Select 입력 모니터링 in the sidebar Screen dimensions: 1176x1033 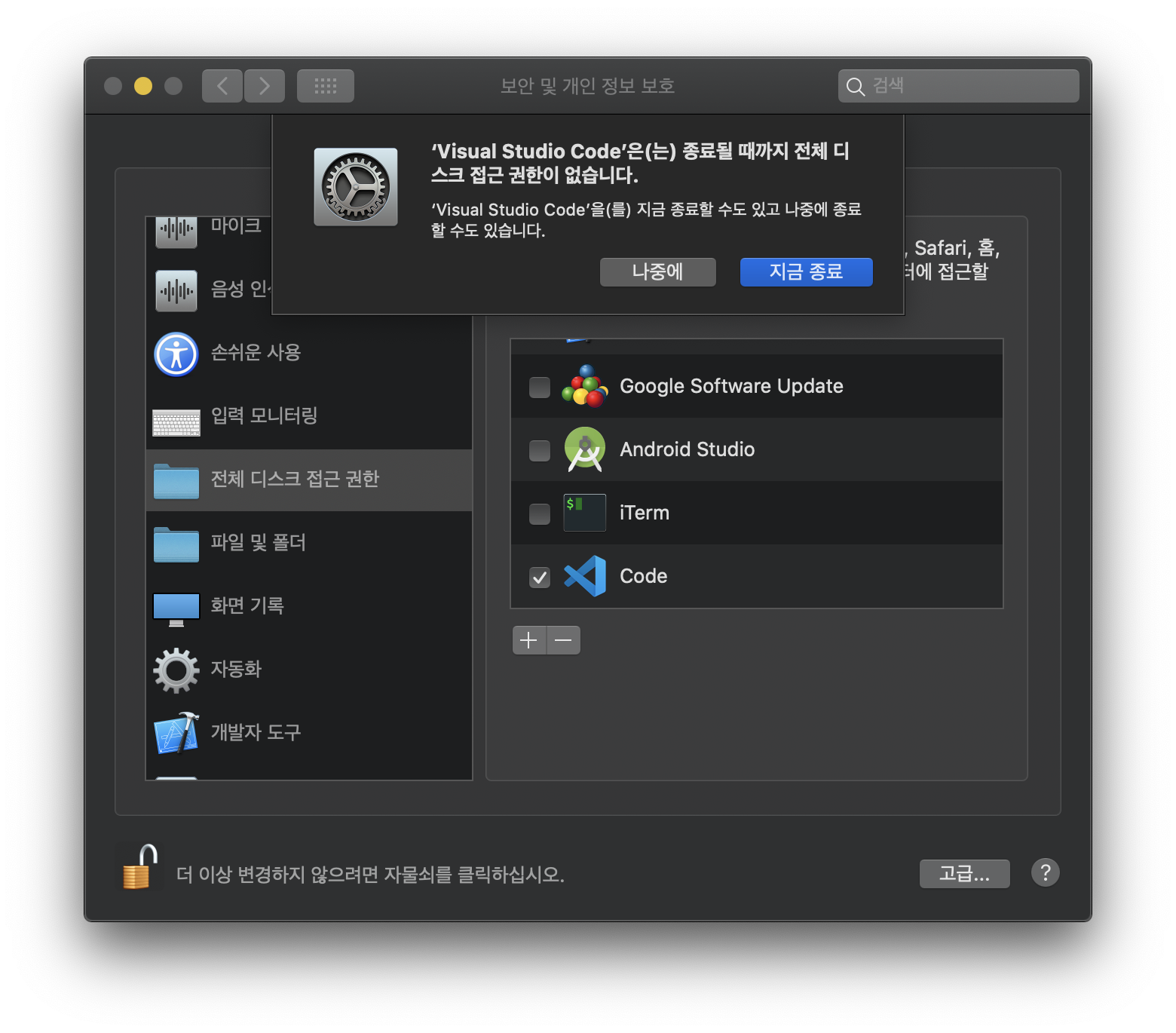coord(309,416)
